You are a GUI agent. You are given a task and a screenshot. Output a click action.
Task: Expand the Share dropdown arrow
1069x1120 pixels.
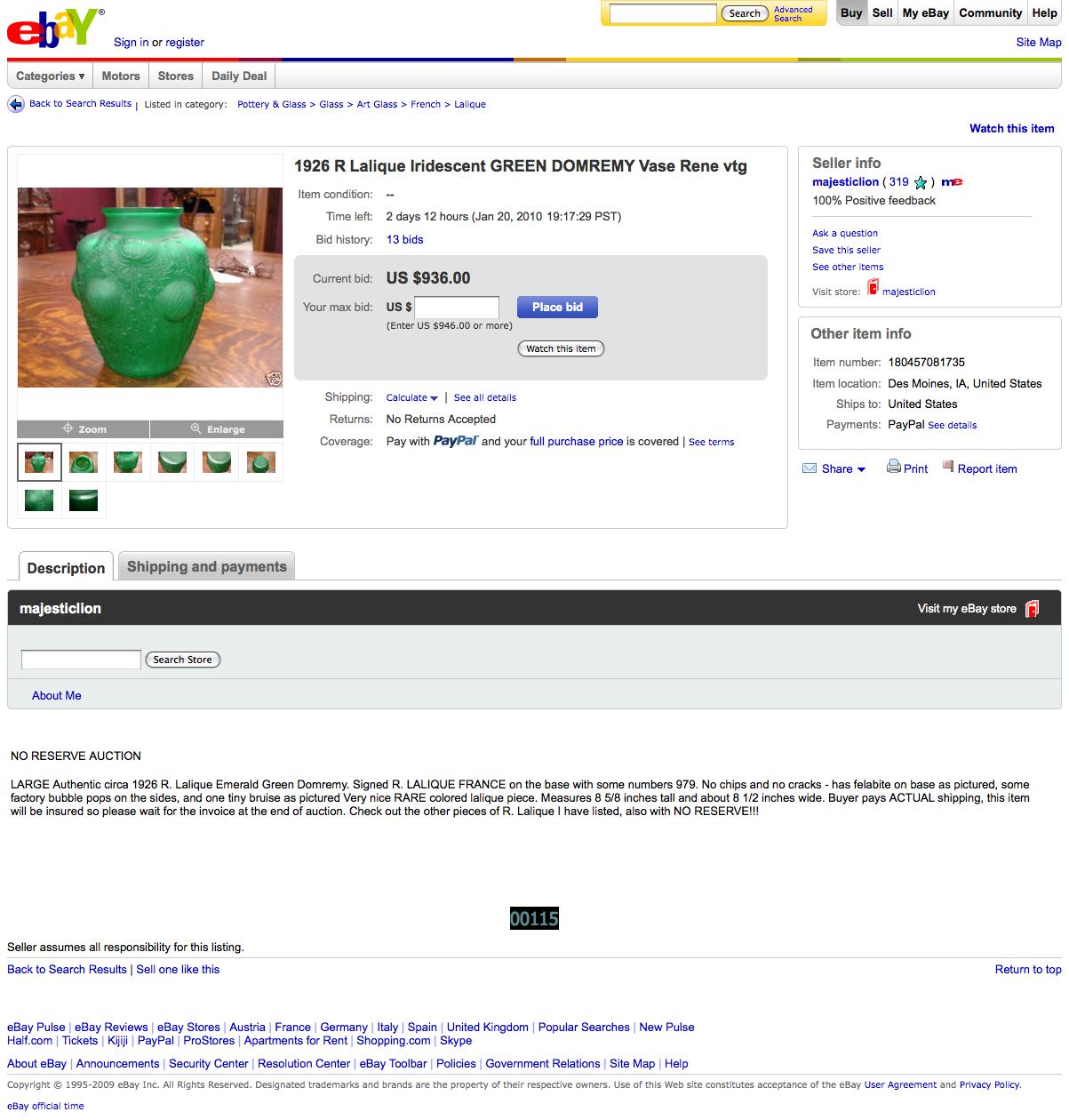pos(861,469)
